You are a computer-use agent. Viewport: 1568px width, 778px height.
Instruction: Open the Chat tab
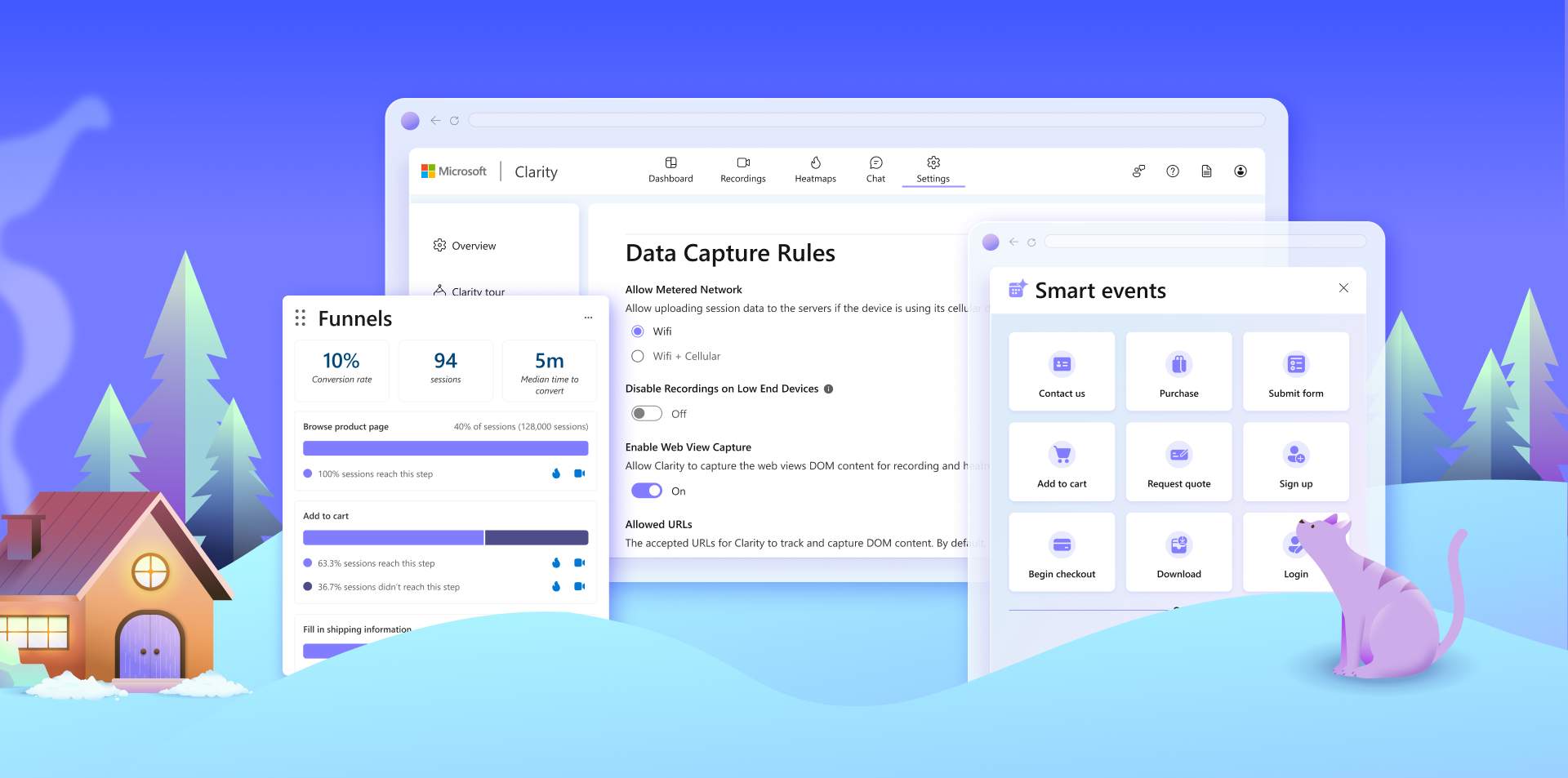click(875, 170)
